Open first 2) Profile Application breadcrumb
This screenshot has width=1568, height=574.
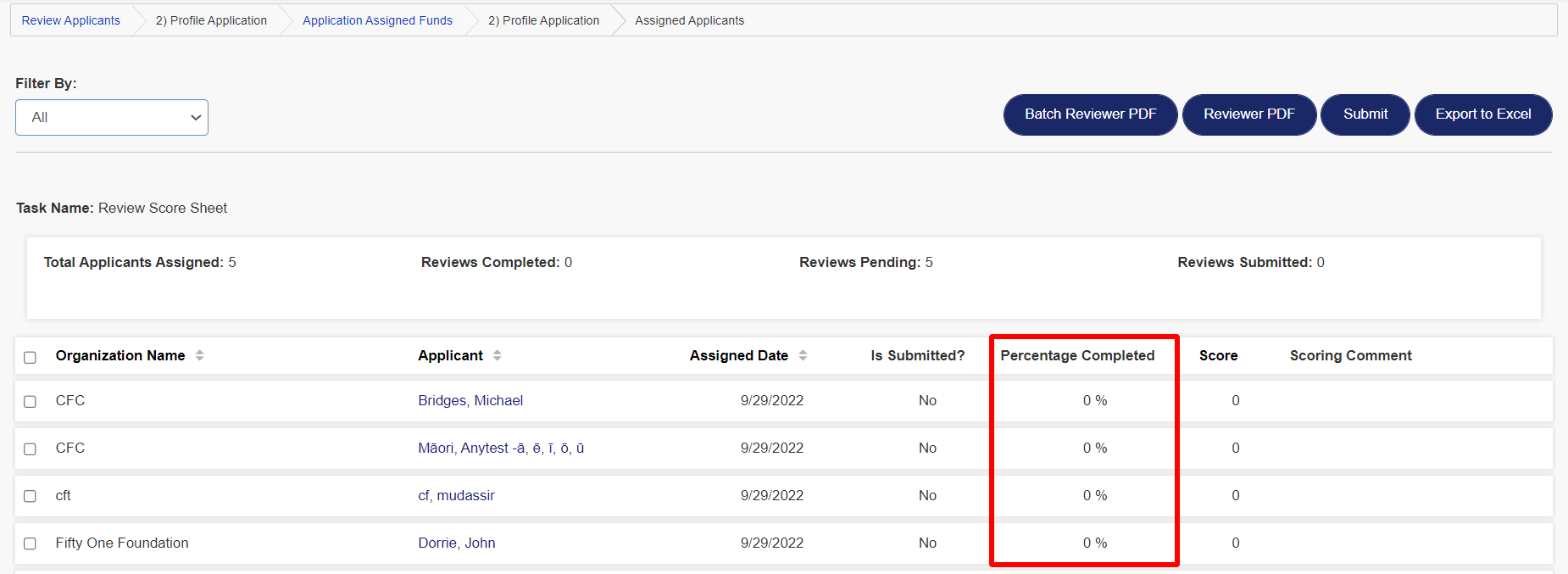(x=211, y=20)
